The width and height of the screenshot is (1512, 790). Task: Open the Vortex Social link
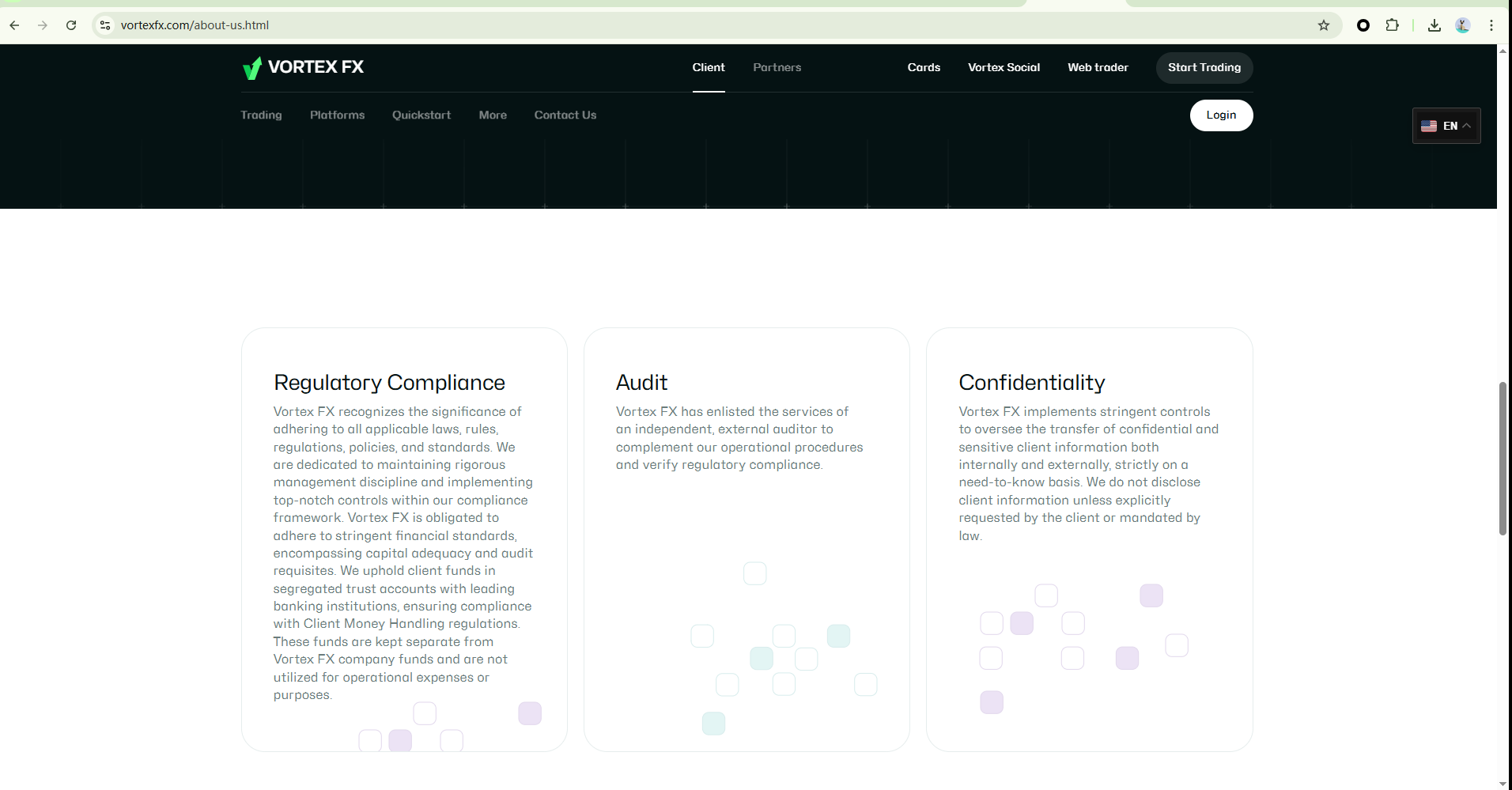coord(1004,67)
